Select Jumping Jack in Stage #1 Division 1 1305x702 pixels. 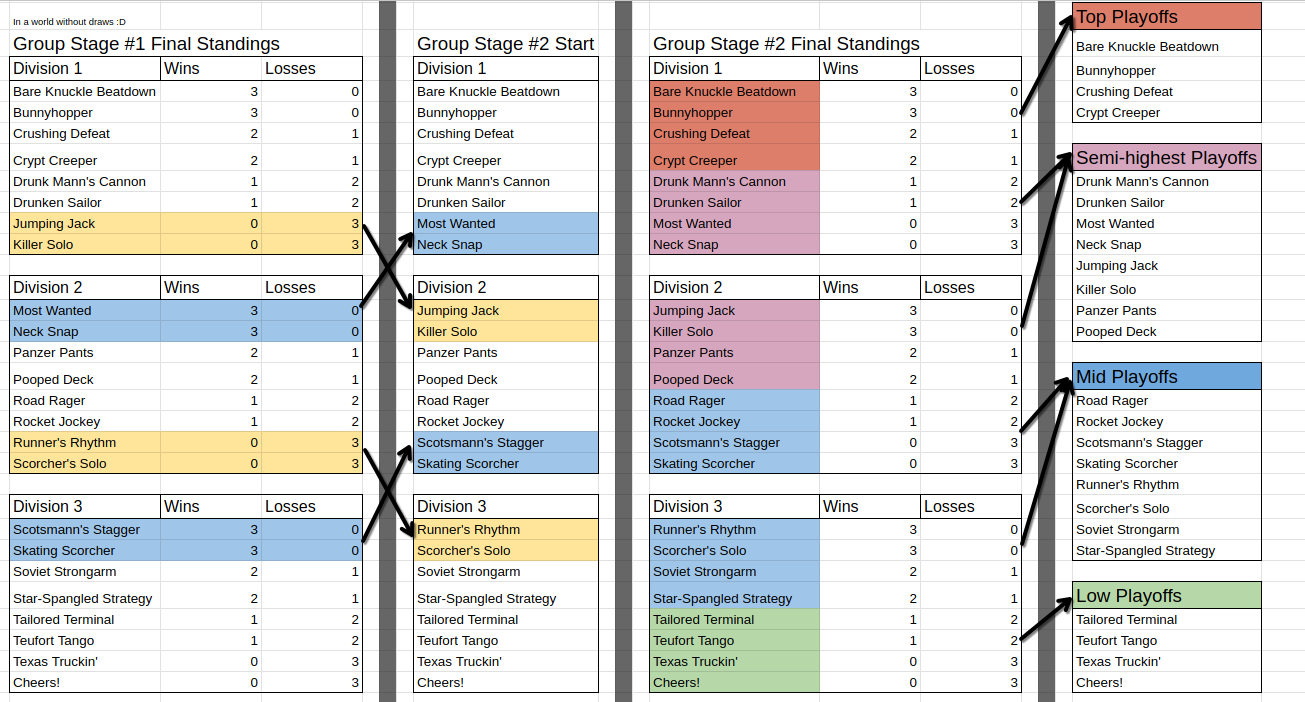coord(54,224)
